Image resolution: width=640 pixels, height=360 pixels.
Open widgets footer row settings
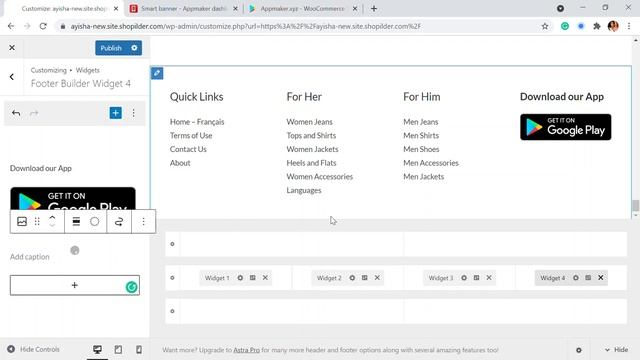coord(172,278)
